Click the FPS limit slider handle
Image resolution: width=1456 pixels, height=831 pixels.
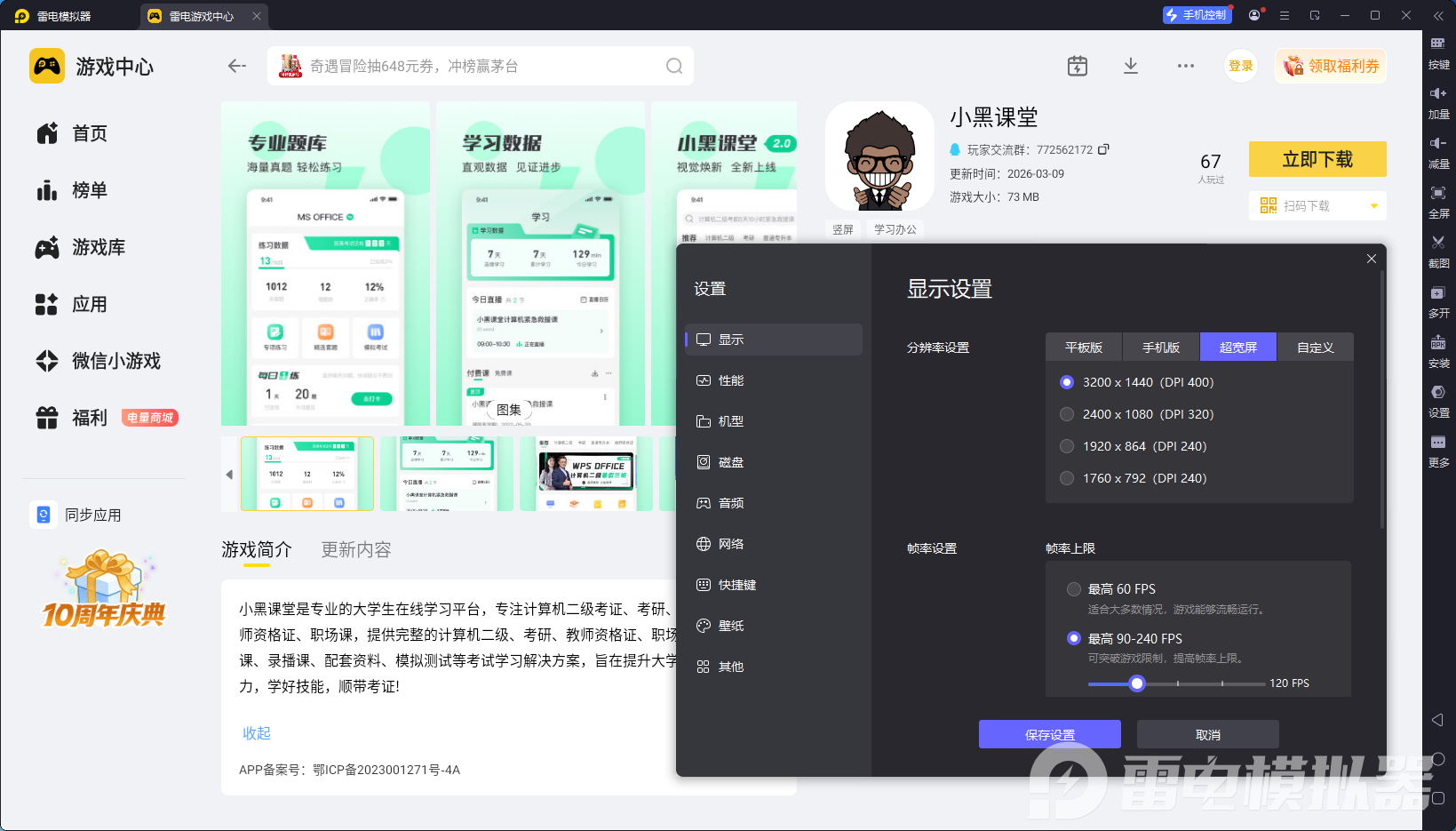point(1137,683)
